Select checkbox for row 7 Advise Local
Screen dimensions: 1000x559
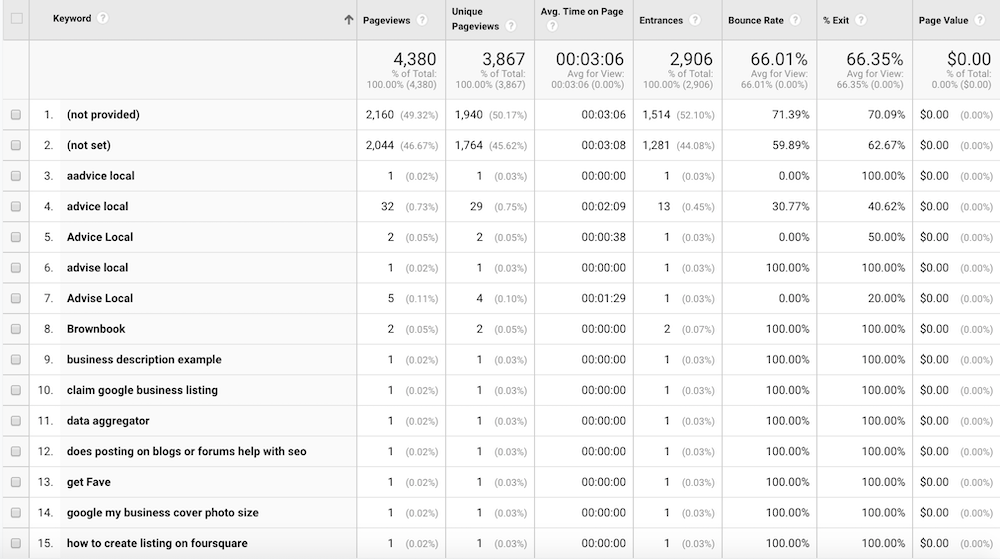(x=16, y=298)
